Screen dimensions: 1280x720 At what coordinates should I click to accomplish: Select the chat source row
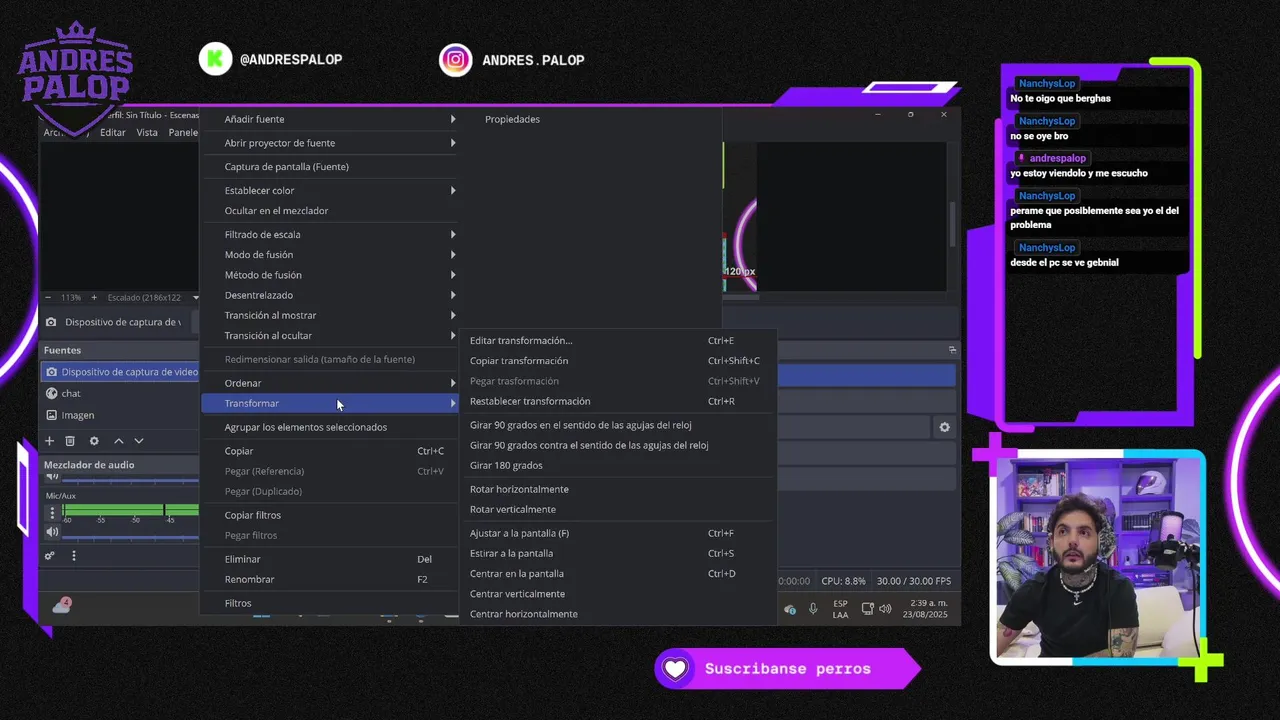120,393
